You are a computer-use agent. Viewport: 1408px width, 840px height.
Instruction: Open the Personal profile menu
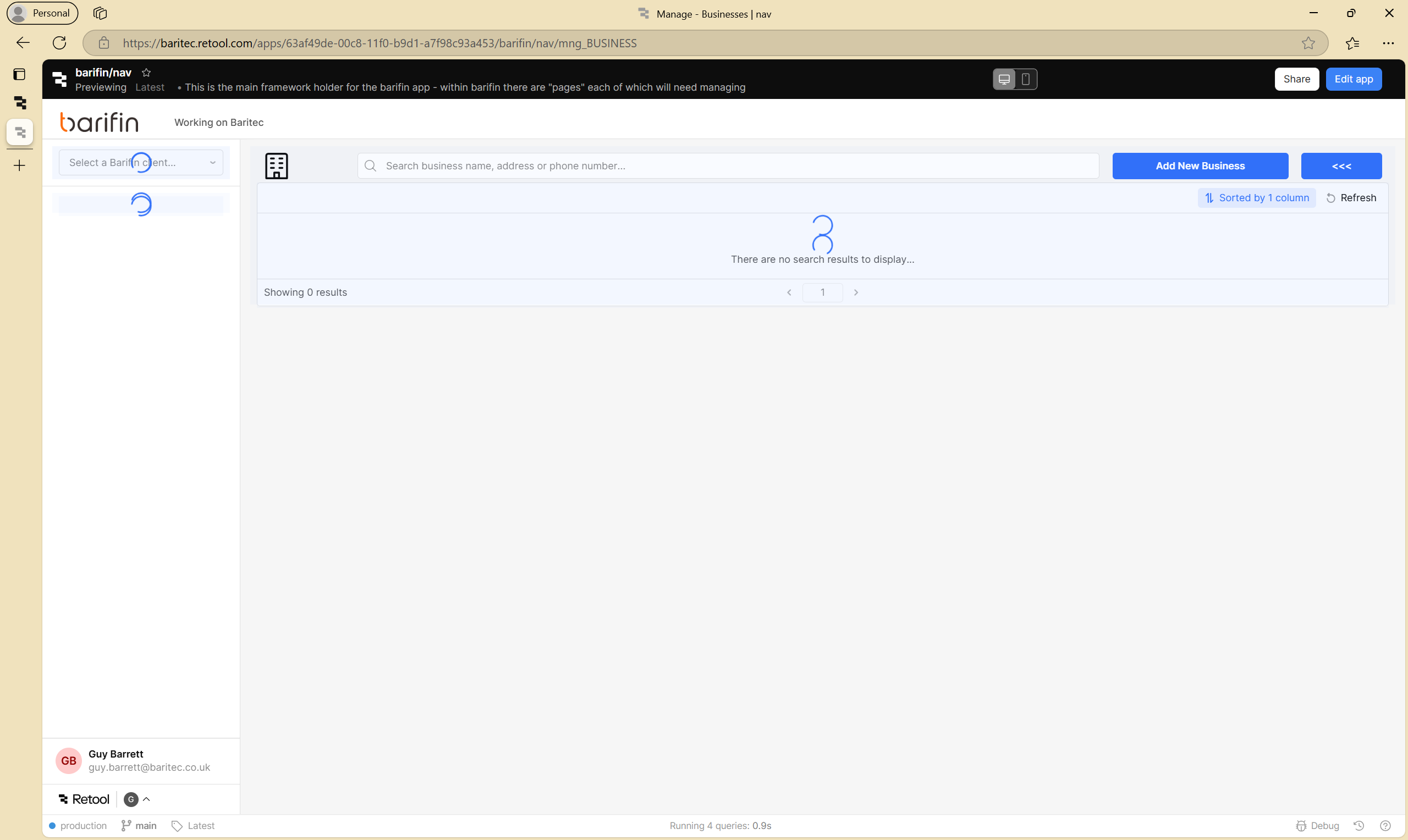click(42, 13)
